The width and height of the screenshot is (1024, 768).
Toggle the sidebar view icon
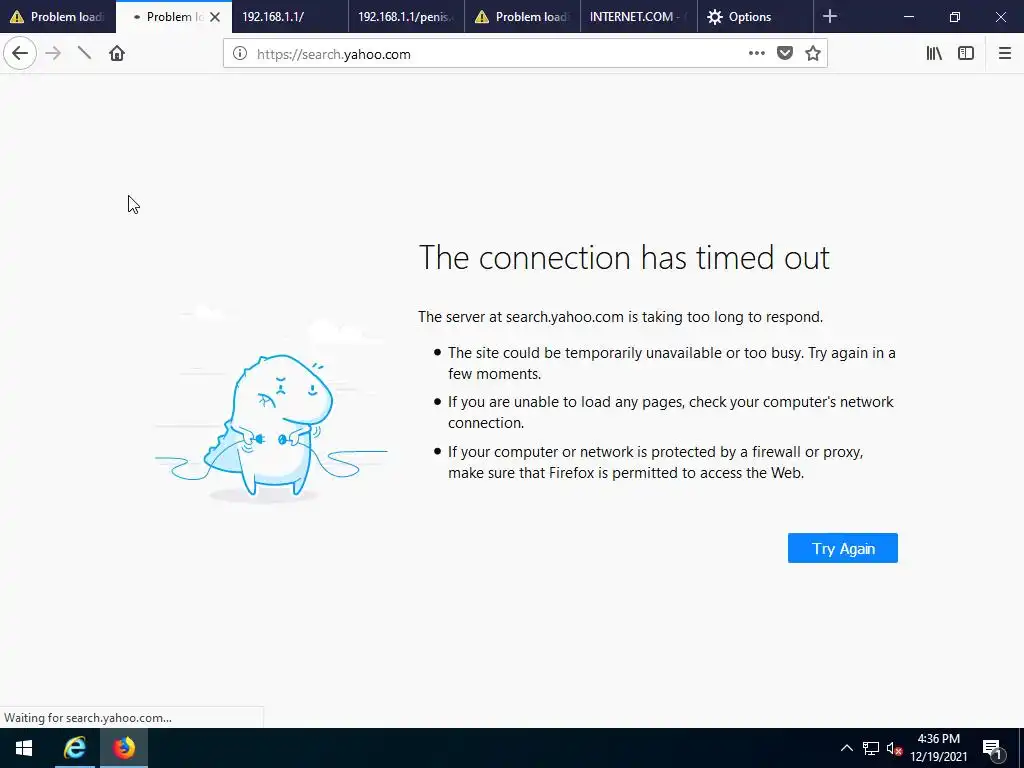click(x=966, y=54)
